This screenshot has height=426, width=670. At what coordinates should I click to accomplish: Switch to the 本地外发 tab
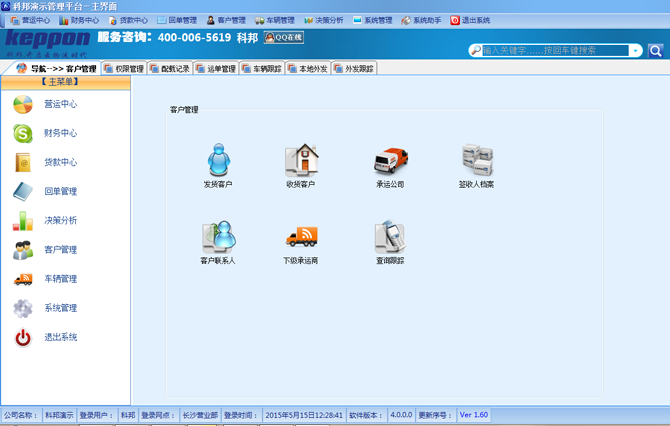[x=308, y=69]
